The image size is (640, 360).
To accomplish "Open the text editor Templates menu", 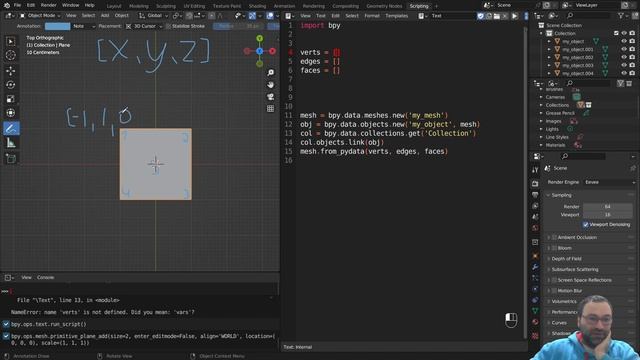I will click(396, 16).
